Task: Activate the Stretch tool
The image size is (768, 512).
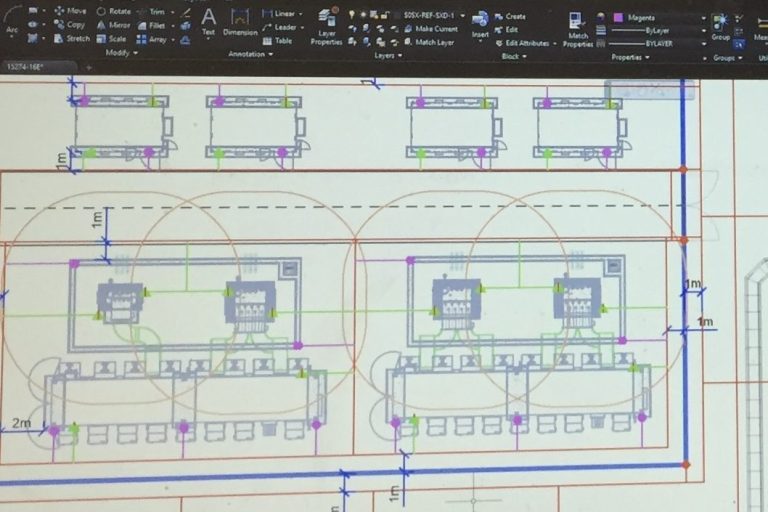Action: click(x=70, y=39)
